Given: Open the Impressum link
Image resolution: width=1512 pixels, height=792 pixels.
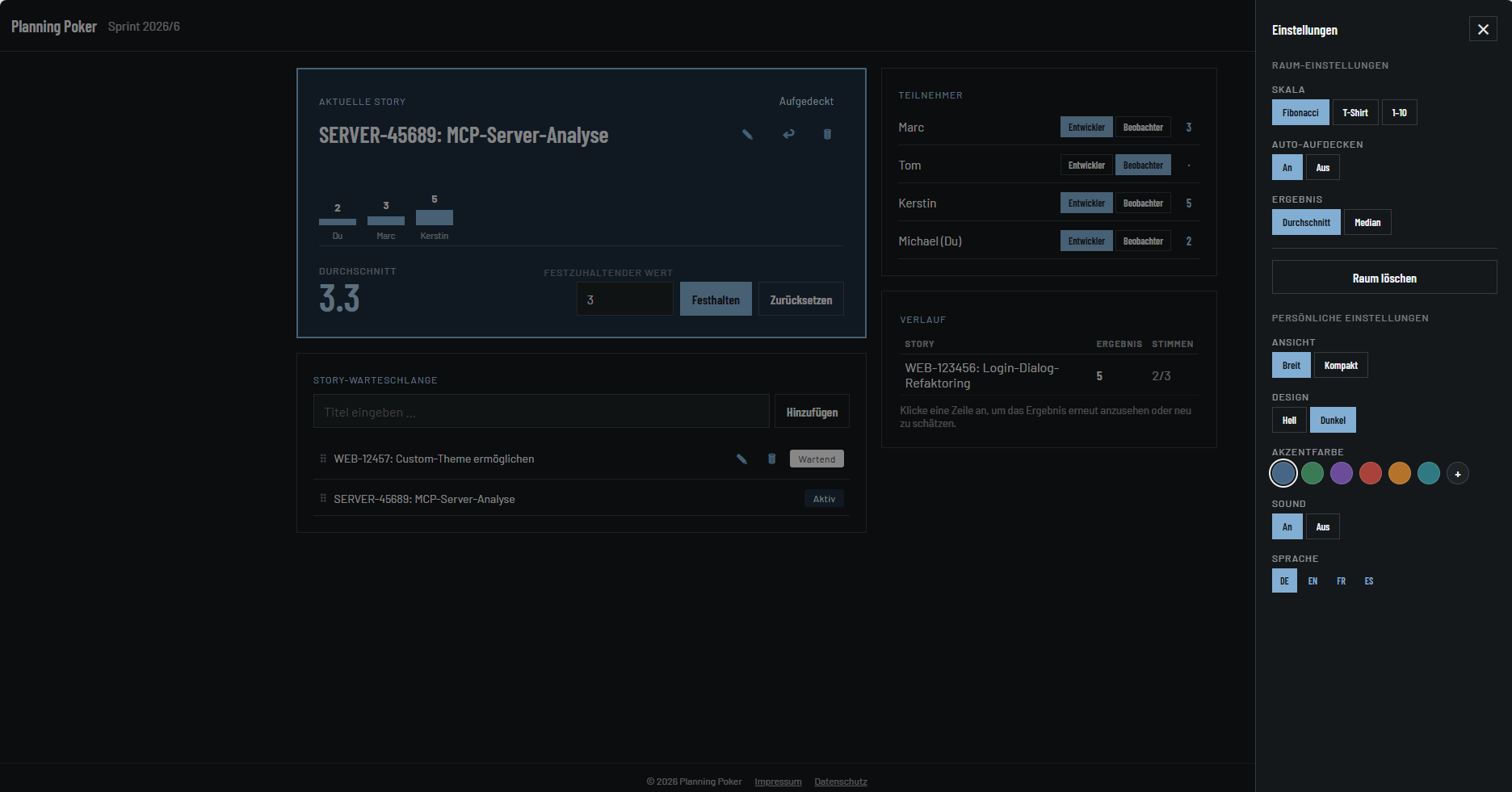Looking at the screenshot, I should pyautogui.click(x=778, y=782).
